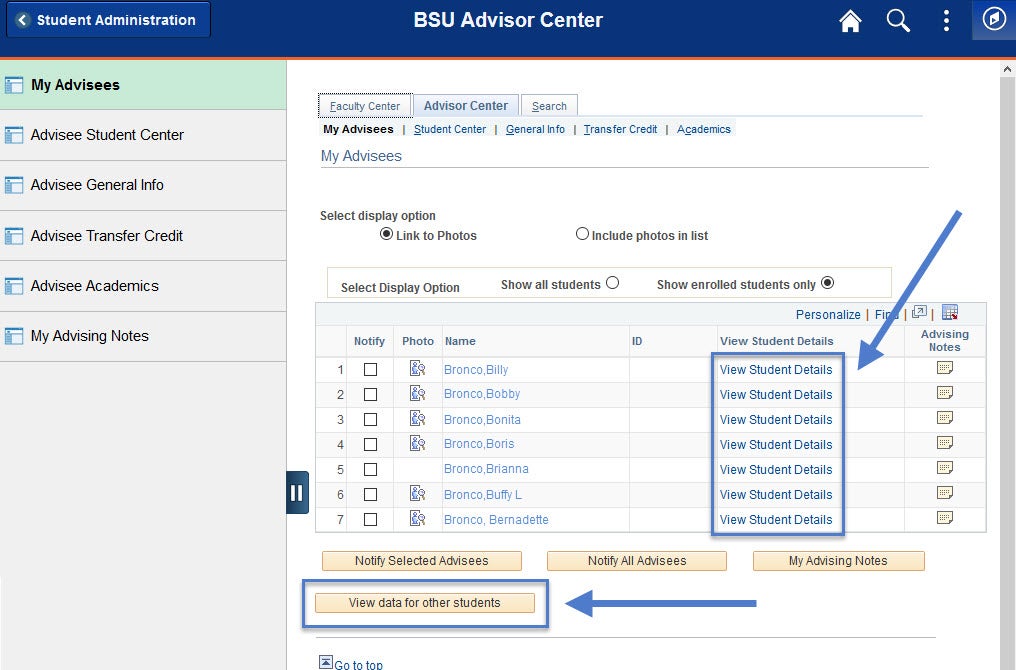Click the download to spreadsheet grid icon
The image size is (1016, 670).
coord(949,312)
